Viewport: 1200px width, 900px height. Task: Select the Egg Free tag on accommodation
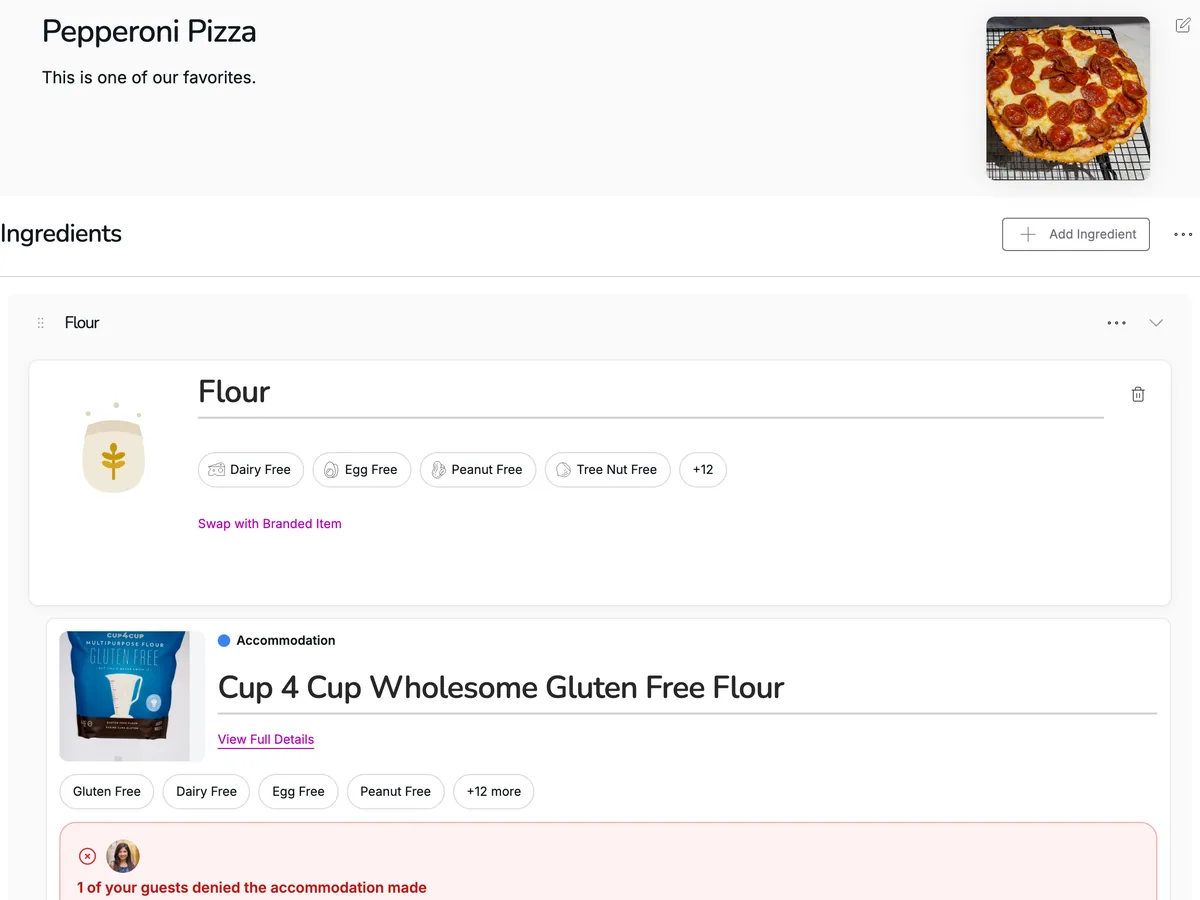[298, 792]
